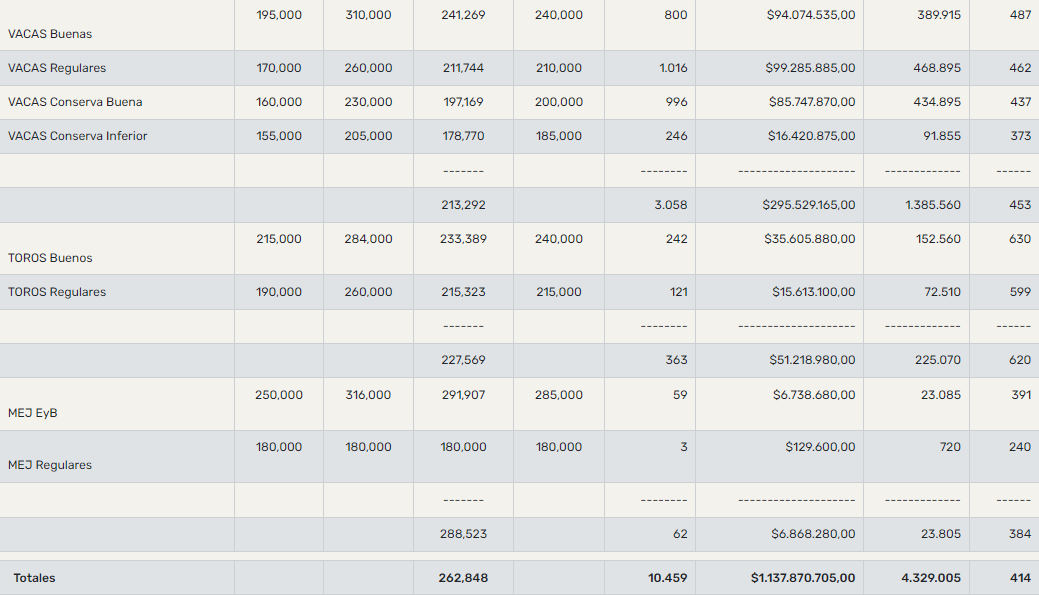Click the vacas subtotal $295.529.165,00
Image resolution: width=1039 pixels, height=595 pixels.
click(x=808, y=205)
